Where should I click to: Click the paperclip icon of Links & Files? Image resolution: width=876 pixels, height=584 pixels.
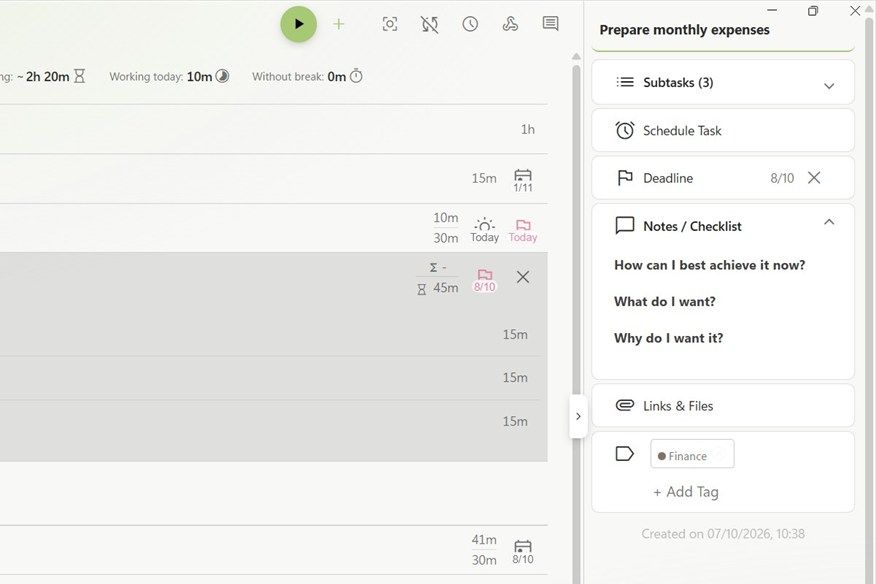625,405
